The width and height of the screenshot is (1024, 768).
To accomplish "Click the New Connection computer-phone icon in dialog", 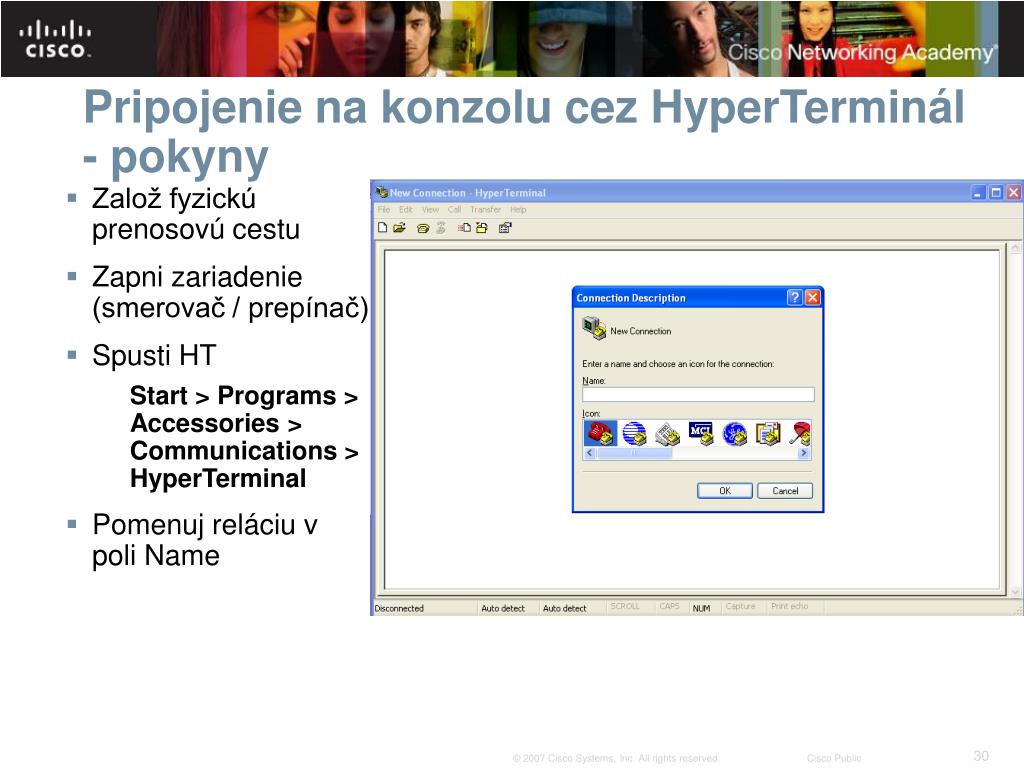I will pos(594,328).
